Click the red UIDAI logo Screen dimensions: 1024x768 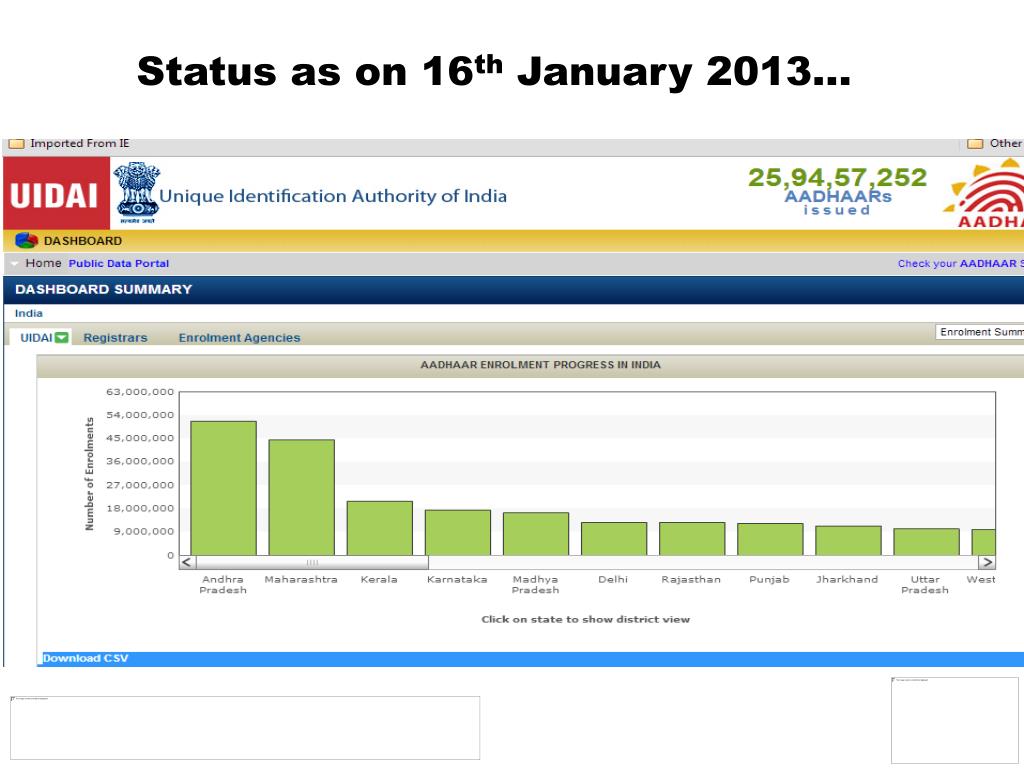[56, 194]
